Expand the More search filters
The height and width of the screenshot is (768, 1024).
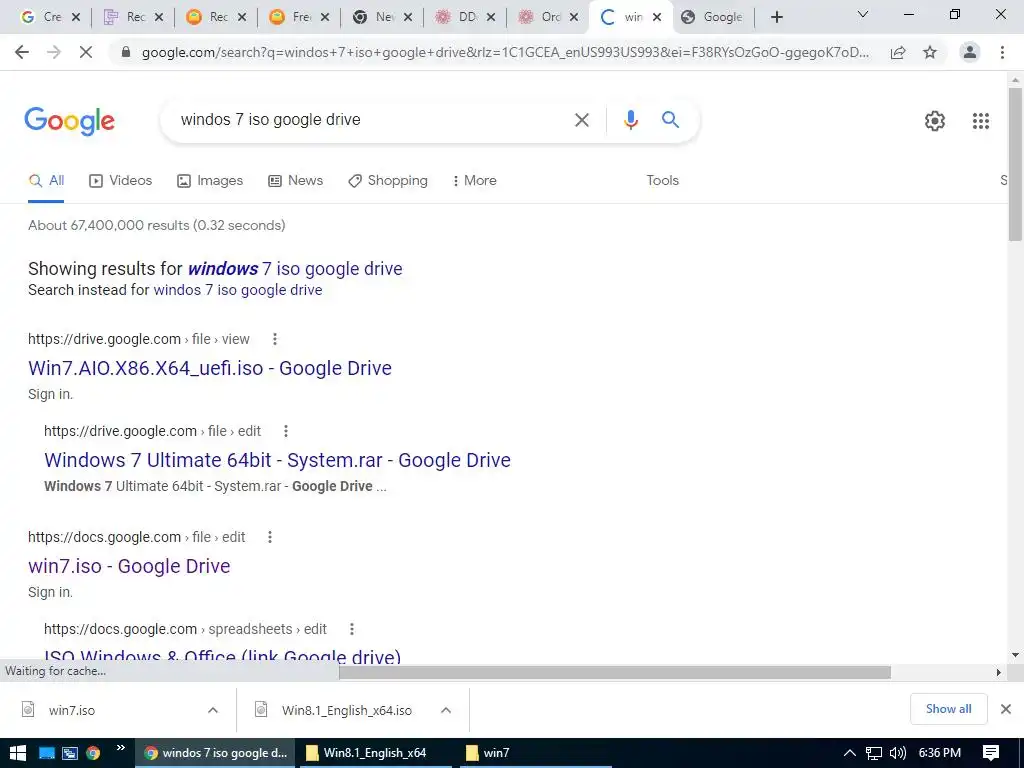click(x=474, y=181)
